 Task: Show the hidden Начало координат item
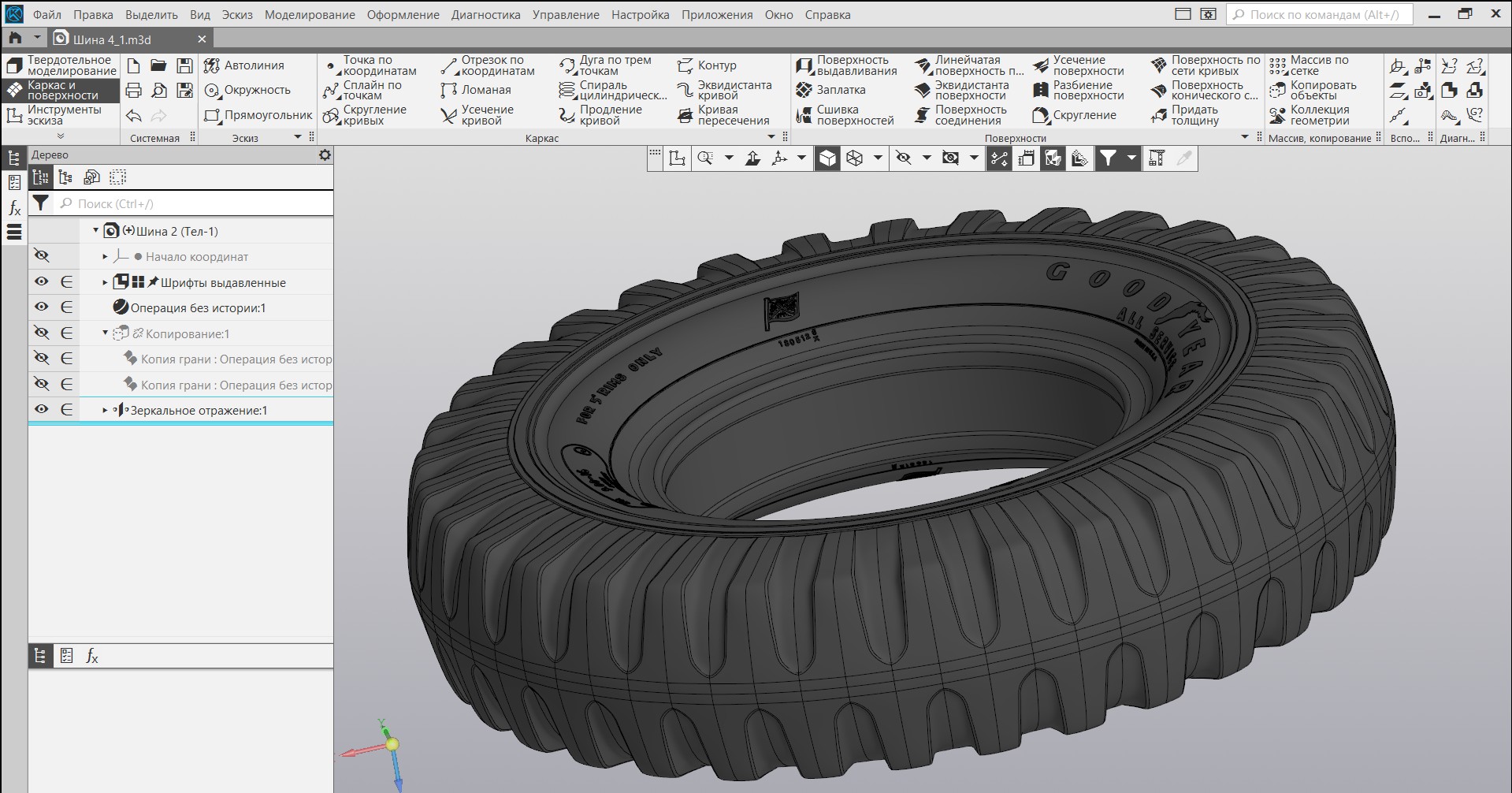click(41, 256)
